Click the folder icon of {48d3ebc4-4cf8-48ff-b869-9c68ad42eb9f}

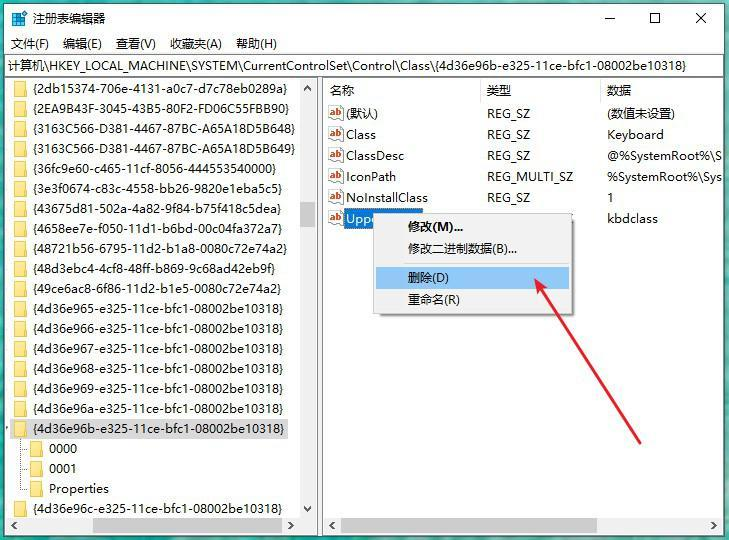pyautogui.click(x=20, y=269)
